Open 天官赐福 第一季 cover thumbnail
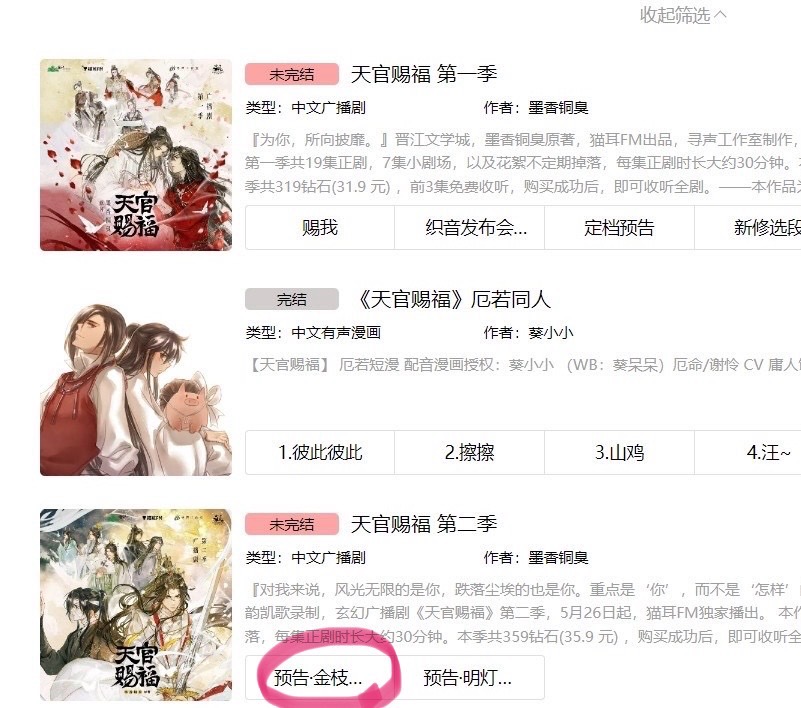 click(x=136, y=155)
